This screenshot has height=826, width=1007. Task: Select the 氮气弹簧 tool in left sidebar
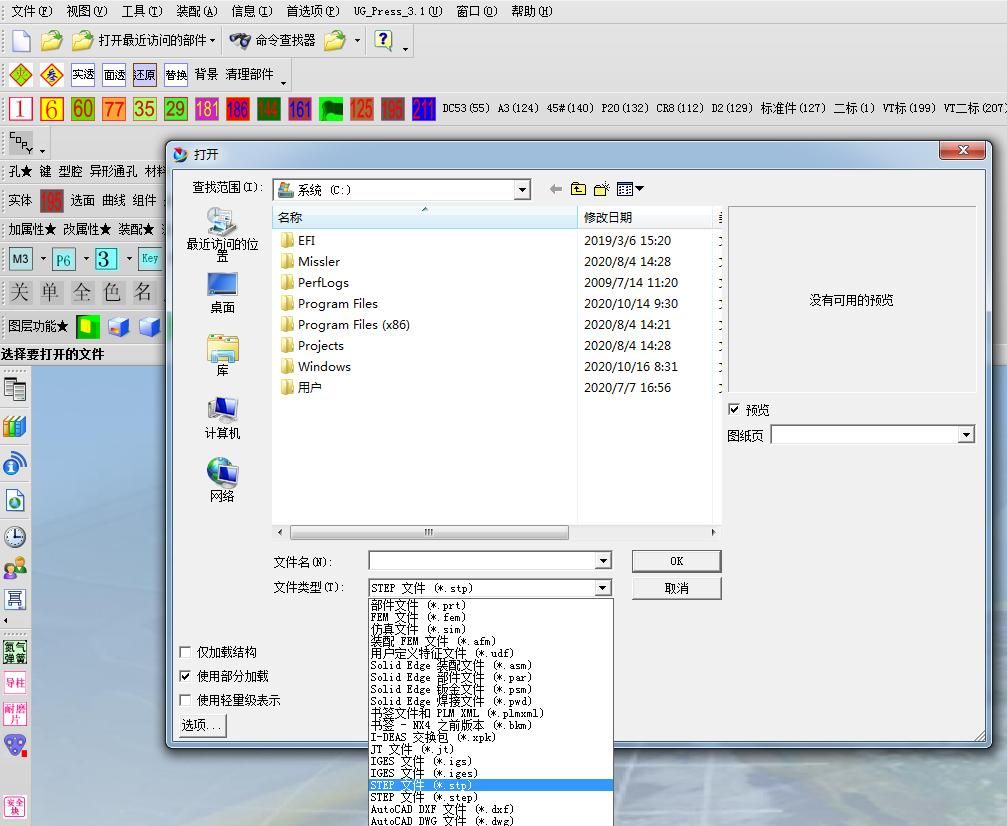[x=15, y=652]
